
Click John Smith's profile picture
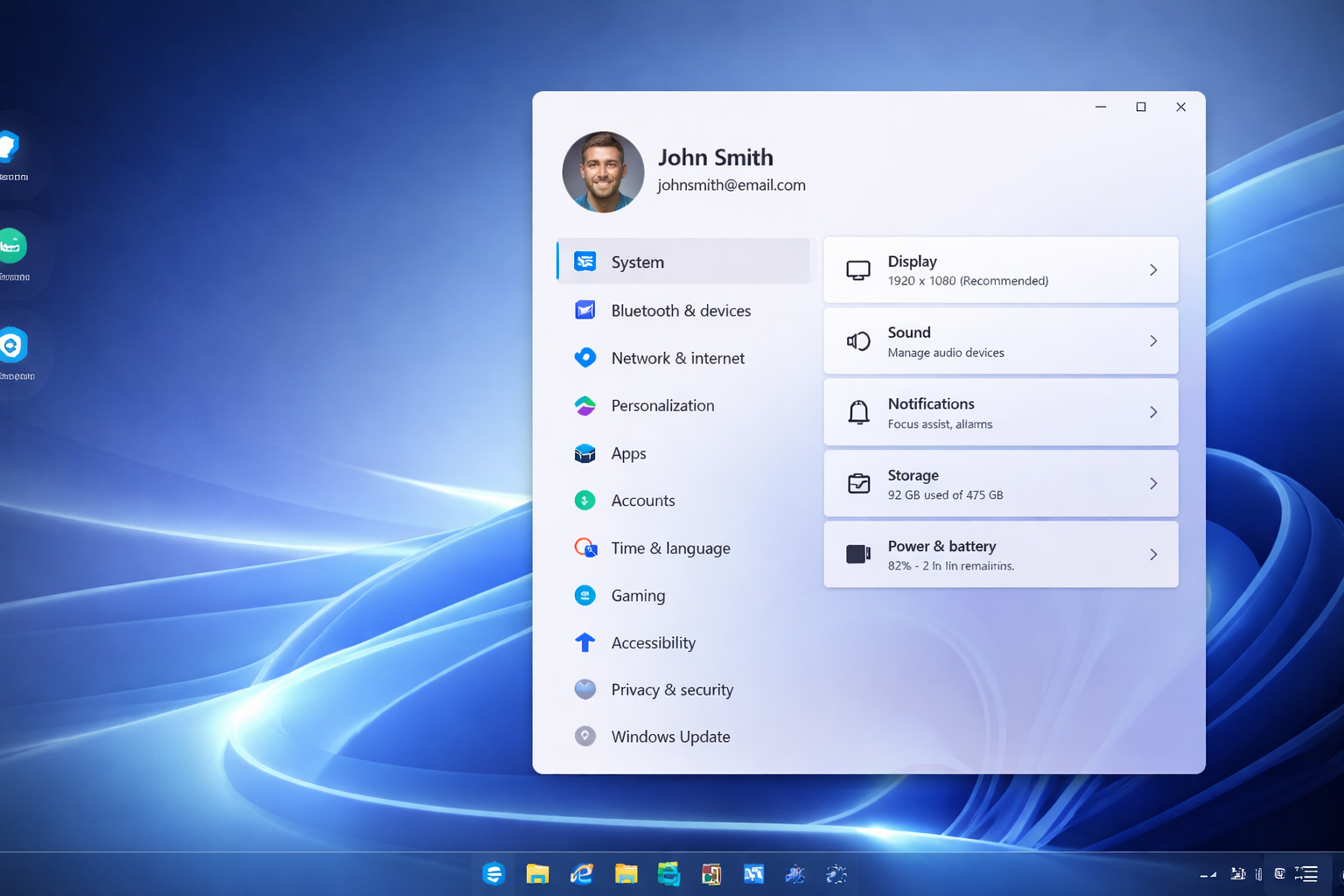(x=603, y=171)
